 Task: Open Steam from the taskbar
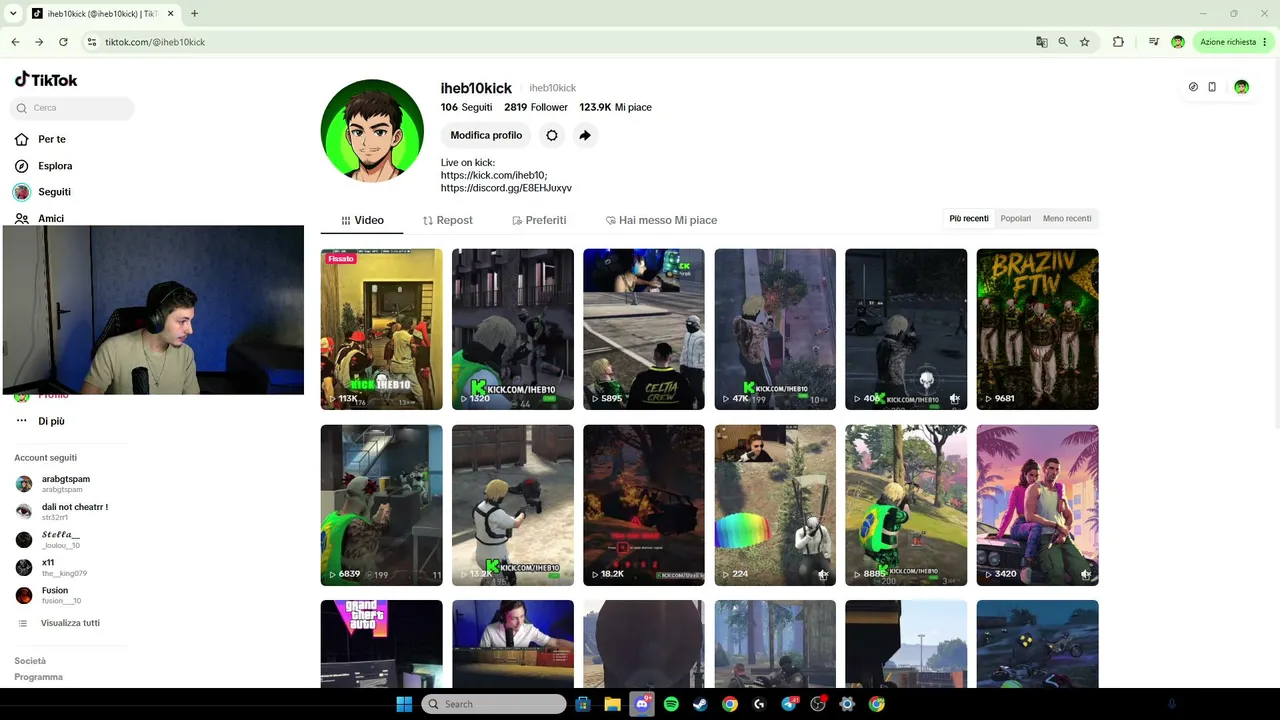point(700,704)
